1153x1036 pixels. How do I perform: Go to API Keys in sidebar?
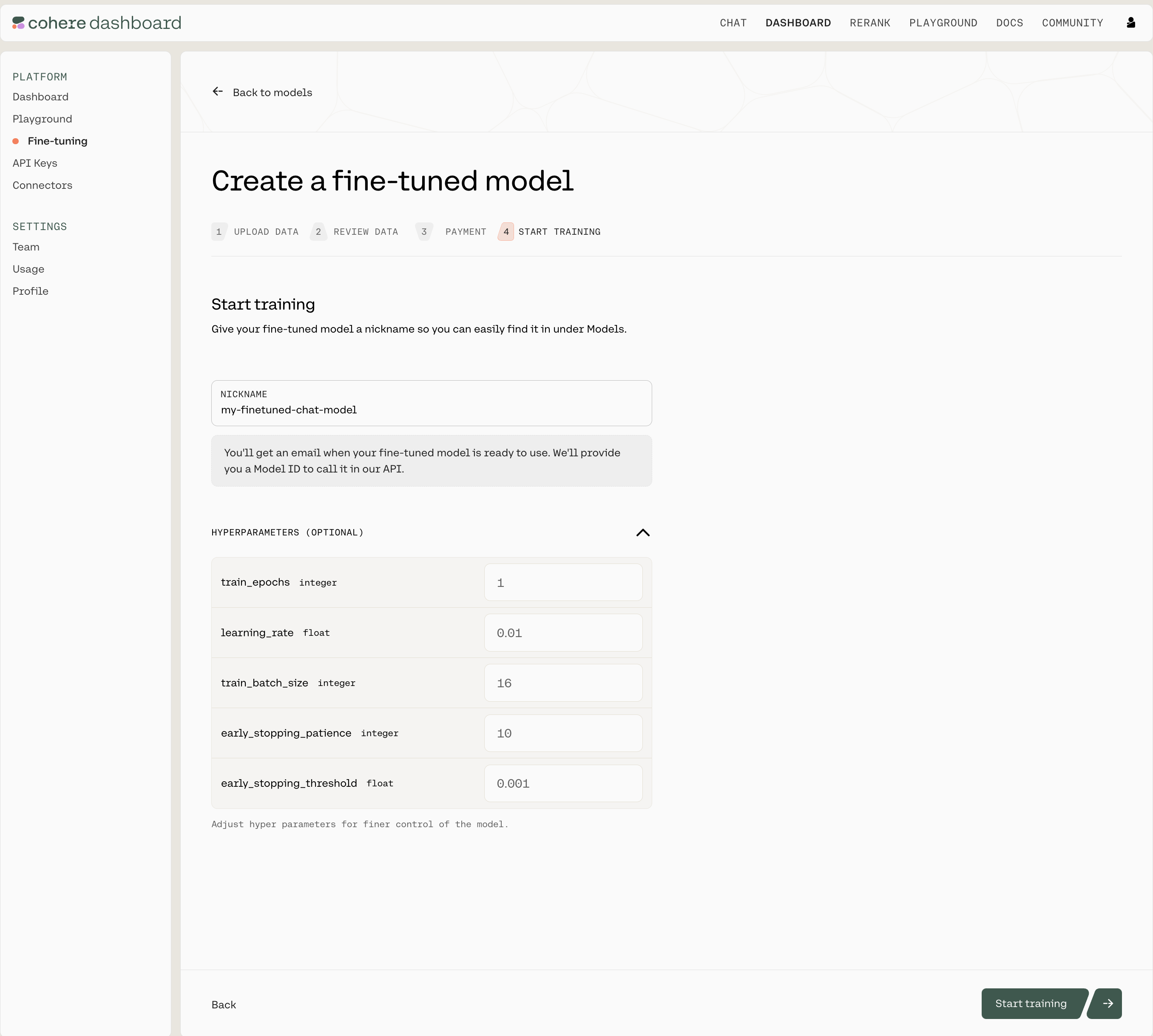click(x=35, y=163)
